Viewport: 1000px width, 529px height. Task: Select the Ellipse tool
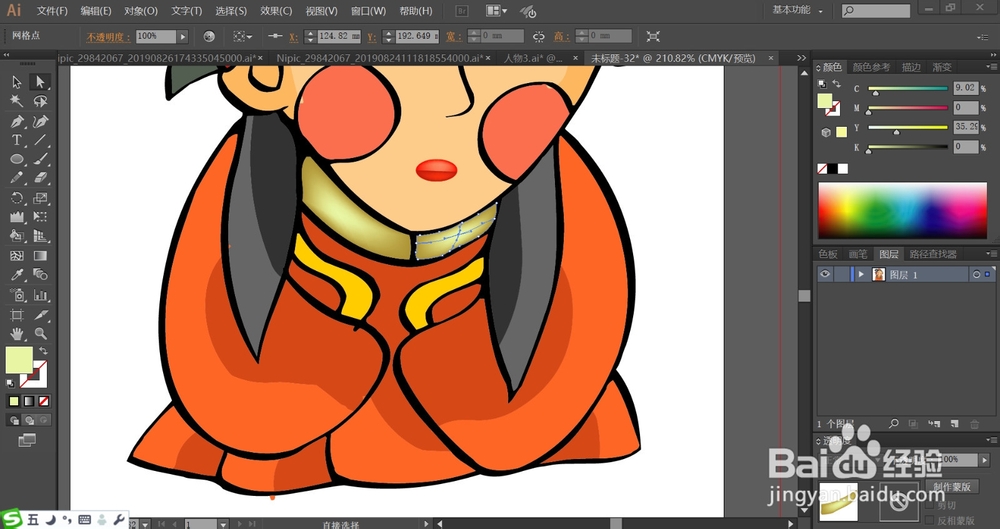point(17,159)
